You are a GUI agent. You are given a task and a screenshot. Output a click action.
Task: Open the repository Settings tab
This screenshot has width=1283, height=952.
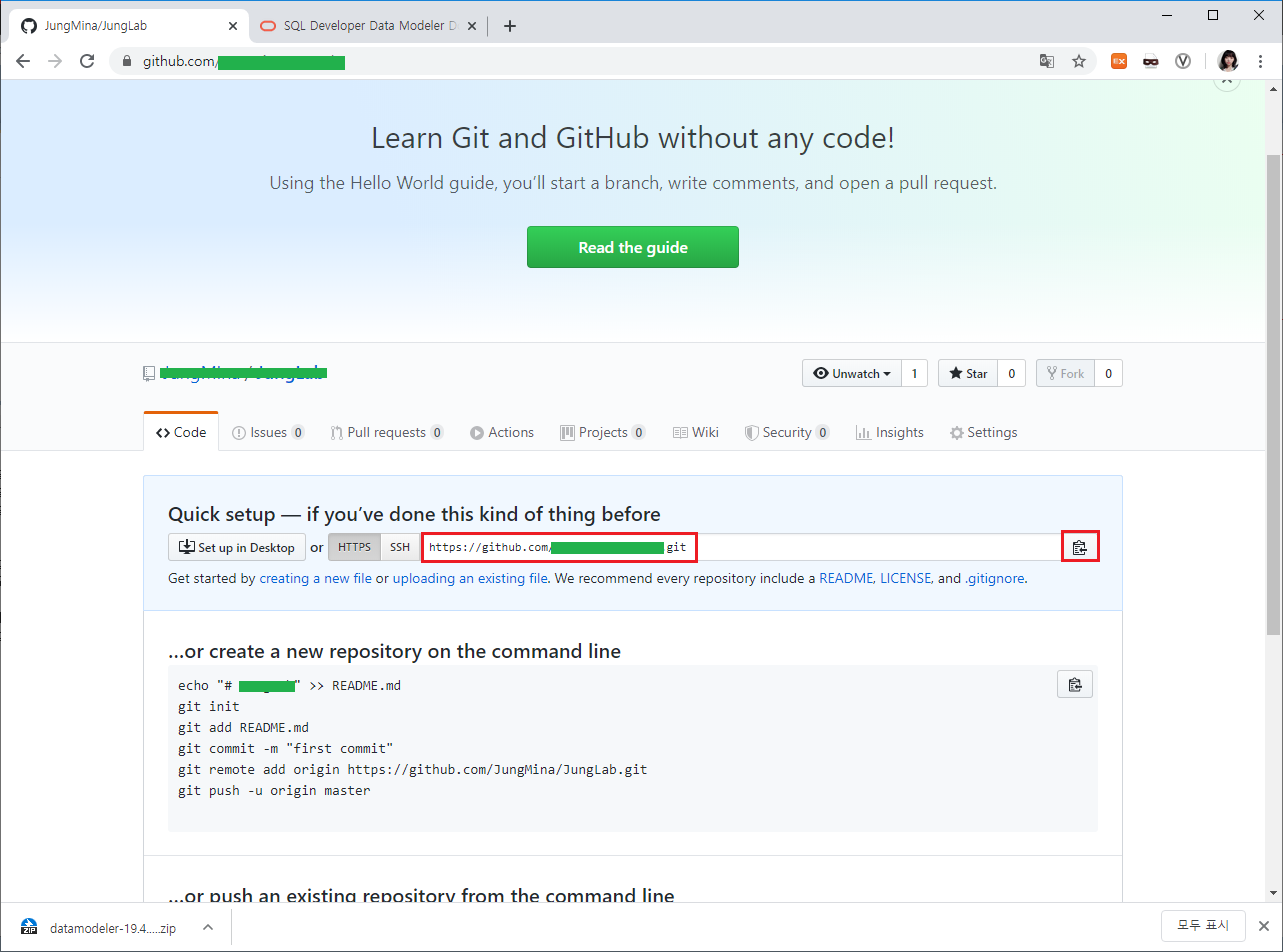pyautogui.click(x=983, y=432)
